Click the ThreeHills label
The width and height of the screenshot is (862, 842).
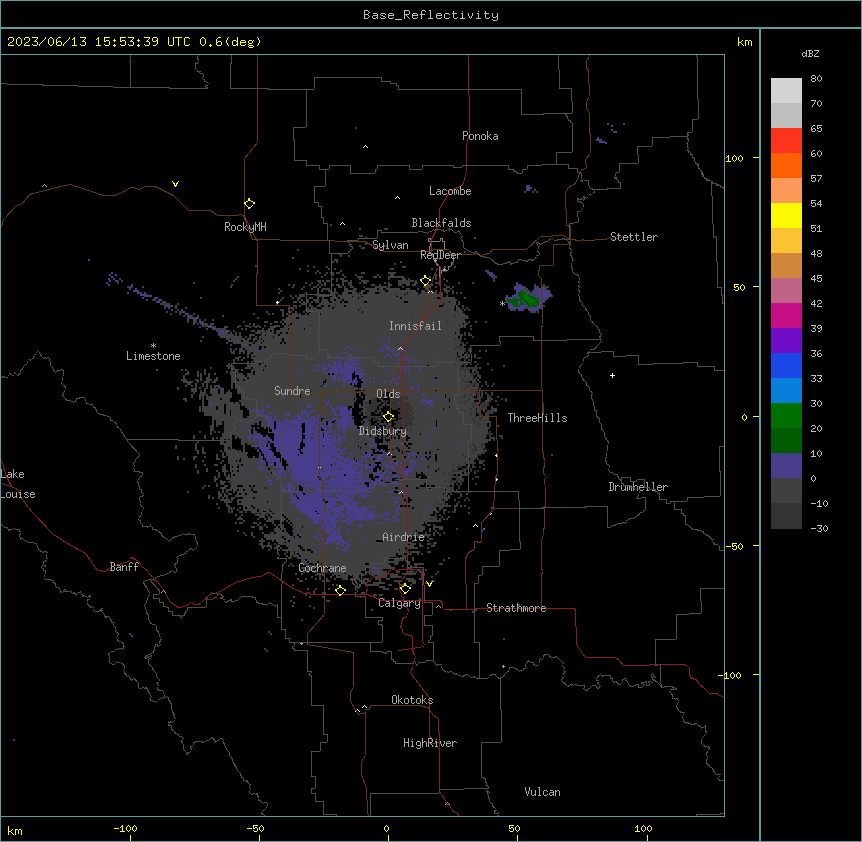pyautogui.click(x=537, y=418)
